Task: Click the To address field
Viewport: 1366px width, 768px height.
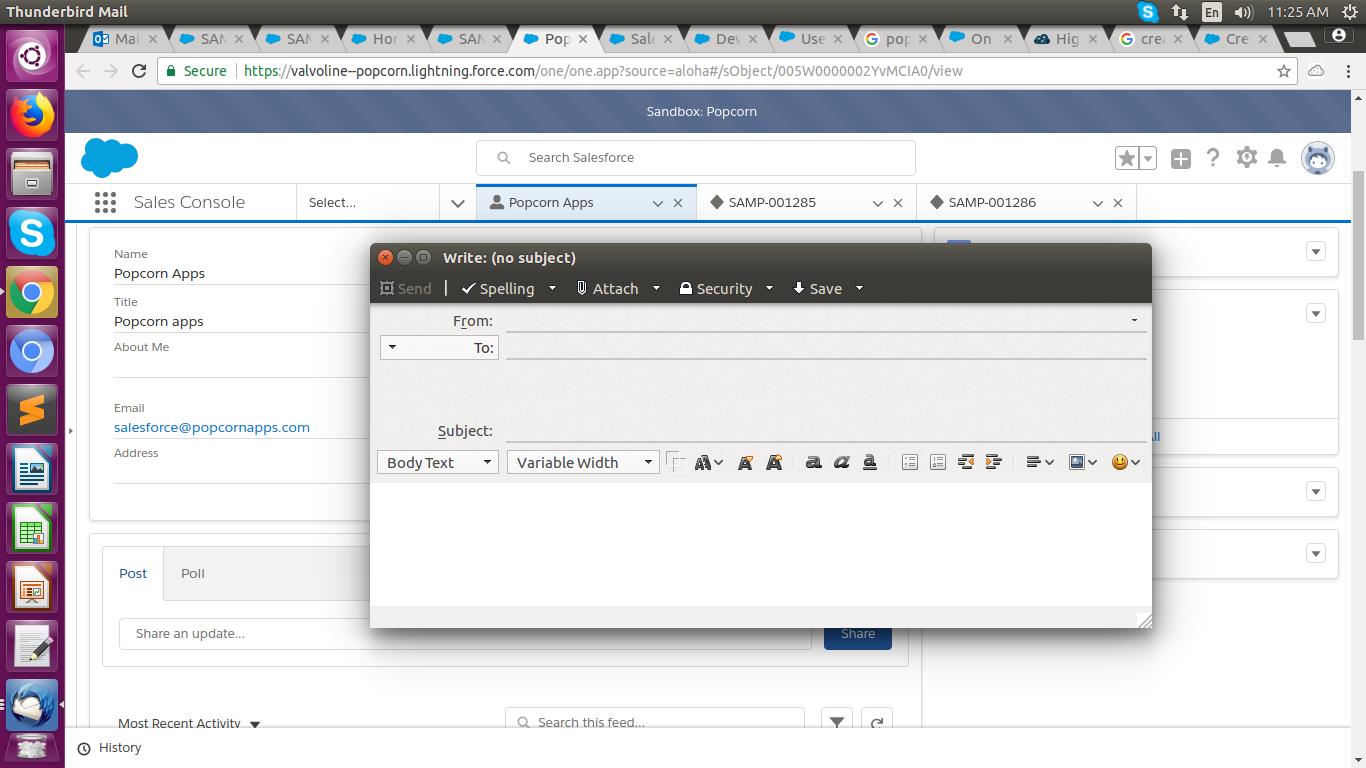Action: (826, 347)
